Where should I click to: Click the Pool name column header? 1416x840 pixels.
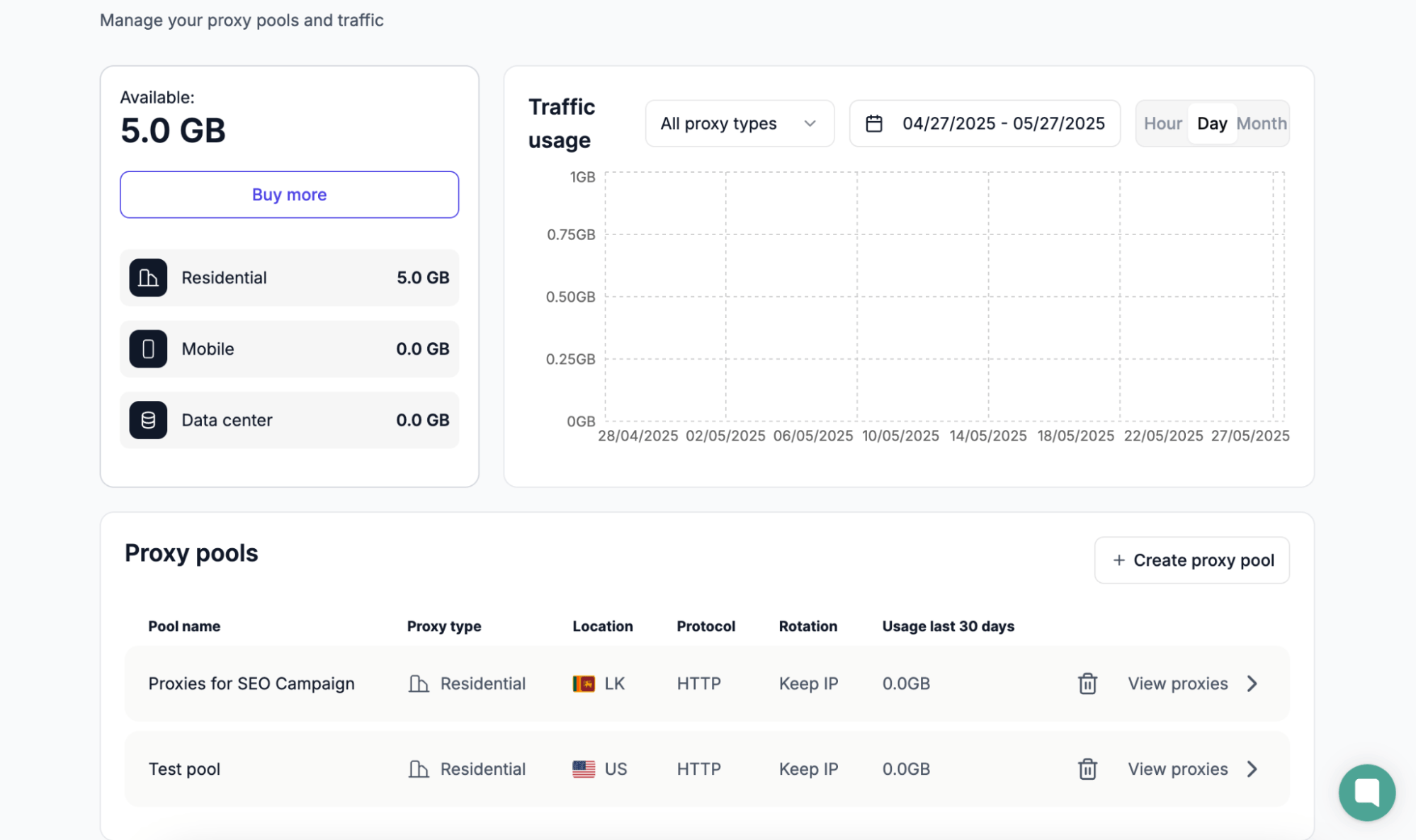pyautogui.click(x=184, y=626)
